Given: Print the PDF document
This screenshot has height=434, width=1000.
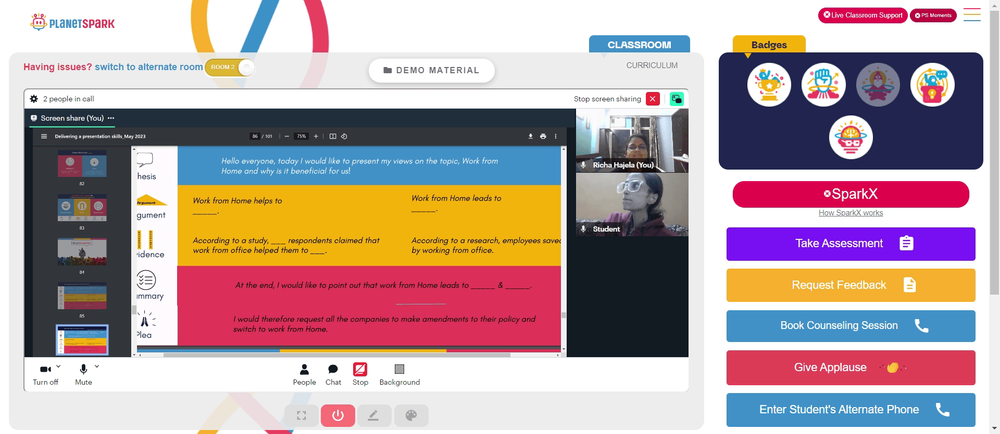Looking at the screenshot, I should [x=543, y=136].
